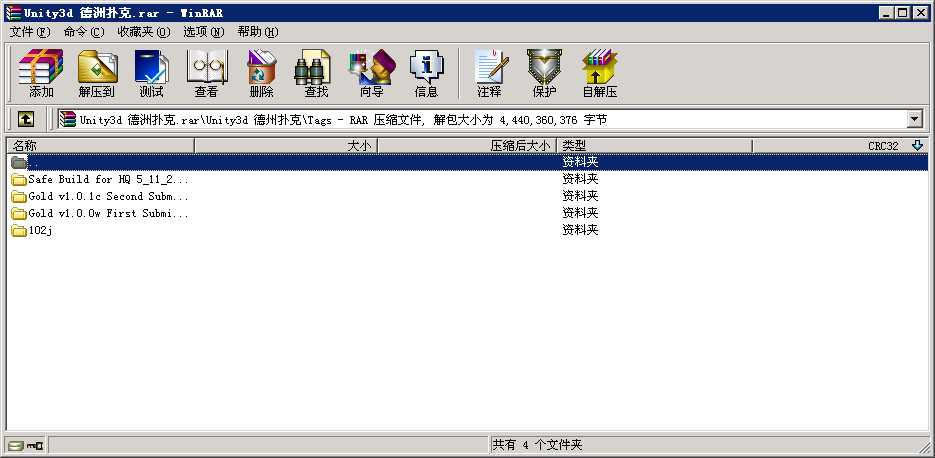Click the RAR archive icon in address bar
935x458 pixels.
pos(67,119)
